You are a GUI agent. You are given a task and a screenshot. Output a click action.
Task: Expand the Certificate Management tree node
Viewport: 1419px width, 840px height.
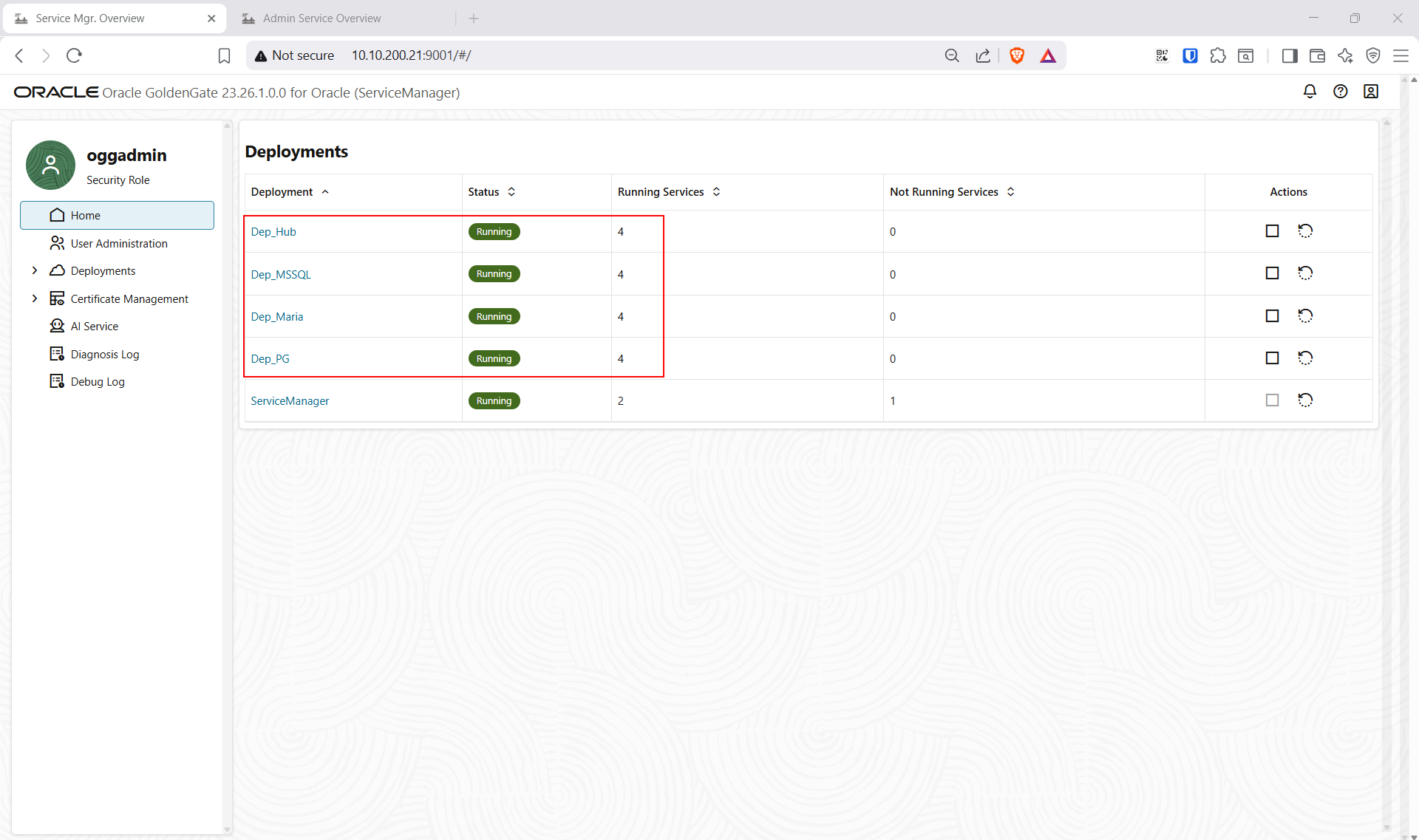click(35, 298)
